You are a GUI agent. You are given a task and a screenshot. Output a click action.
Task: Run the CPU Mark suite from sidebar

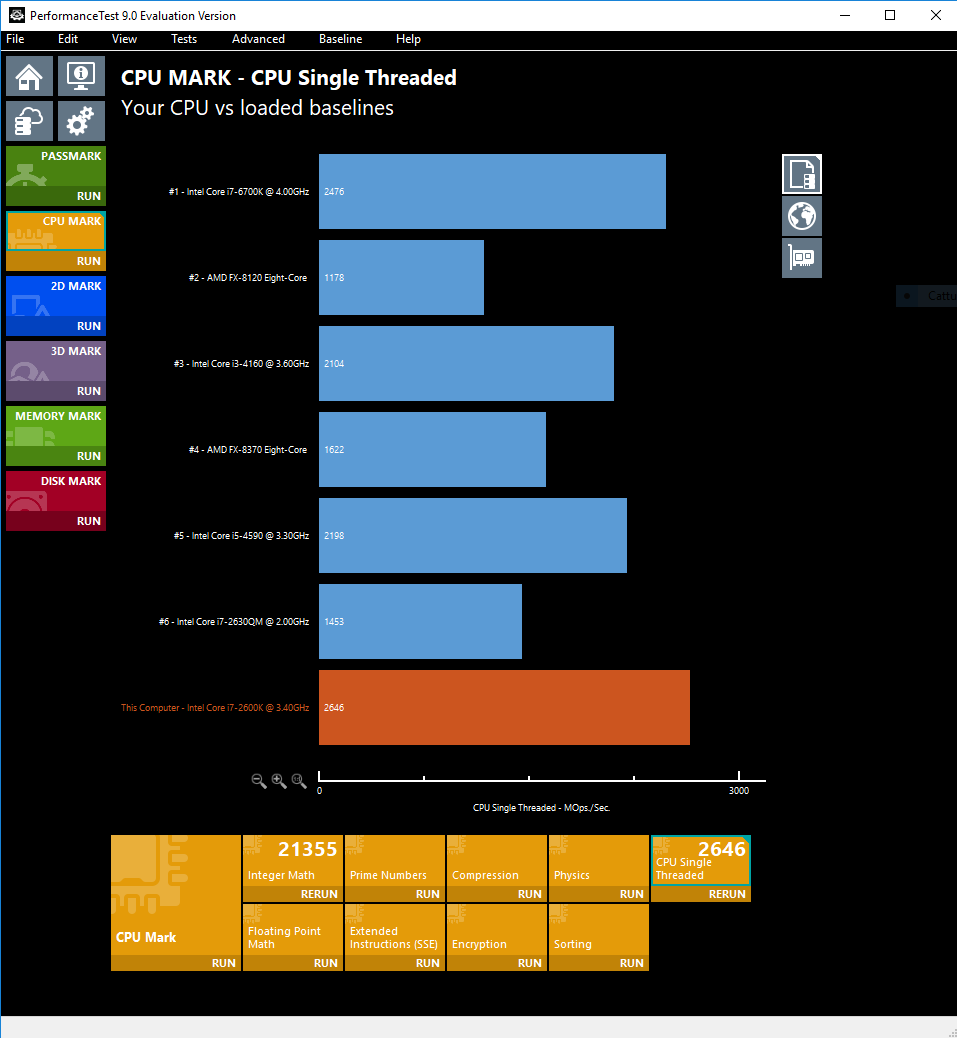click(56, 261)
